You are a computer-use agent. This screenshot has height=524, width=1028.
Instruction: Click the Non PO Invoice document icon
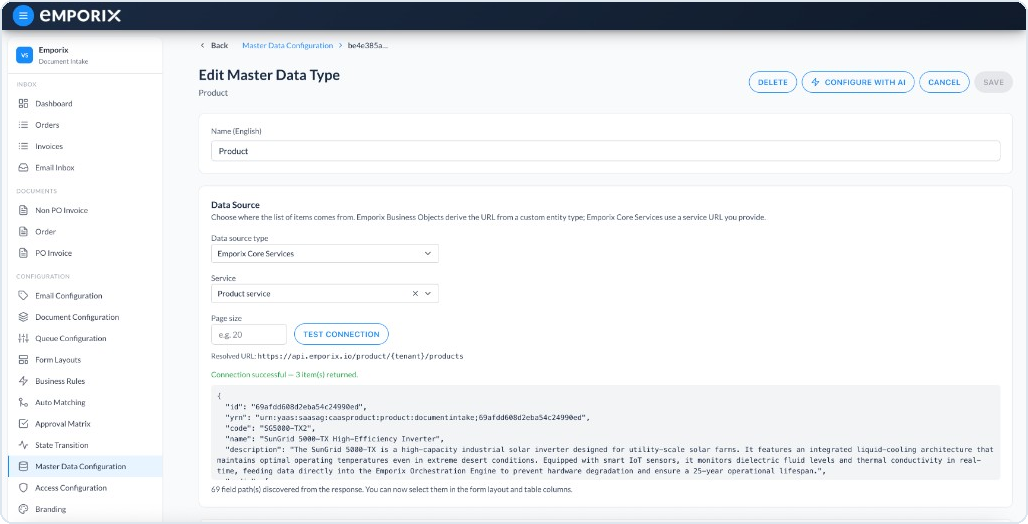23,211
